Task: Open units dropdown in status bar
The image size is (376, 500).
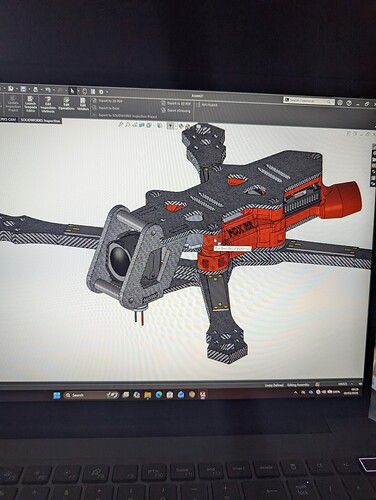Action: tap(352, 384)
